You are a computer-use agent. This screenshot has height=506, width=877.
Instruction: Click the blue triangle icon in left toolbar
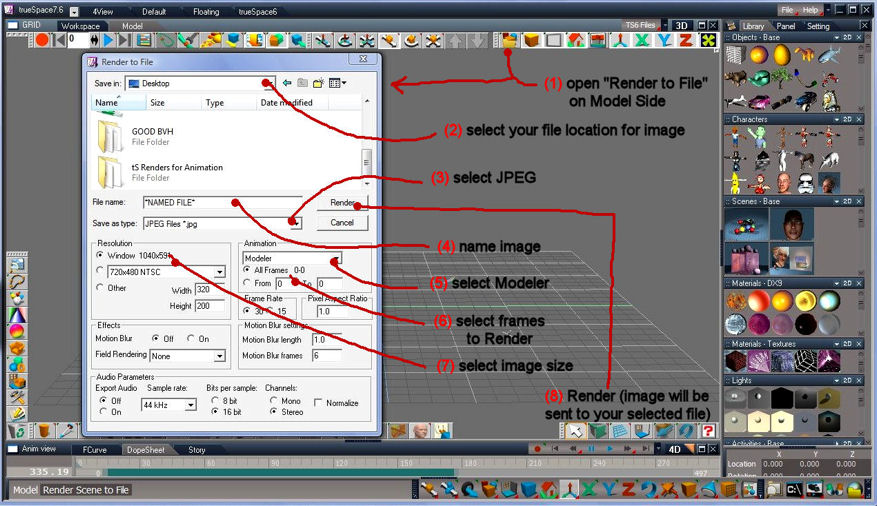[x=17, y=315]
